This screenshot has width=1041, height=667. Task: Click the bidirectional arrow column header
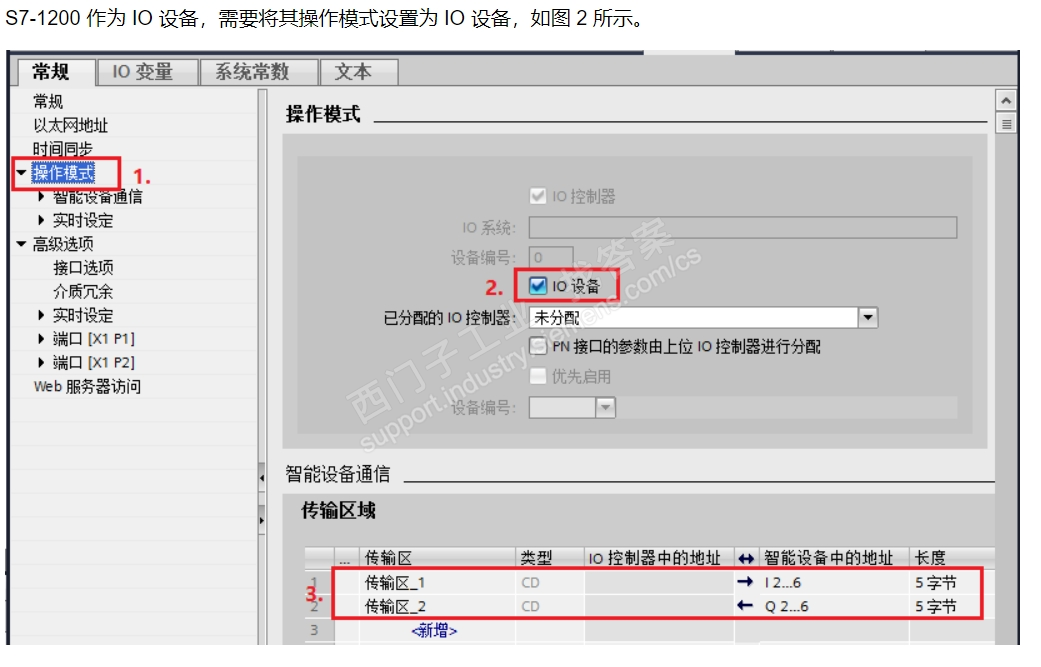pyautogui.click(x=746, y=559)
